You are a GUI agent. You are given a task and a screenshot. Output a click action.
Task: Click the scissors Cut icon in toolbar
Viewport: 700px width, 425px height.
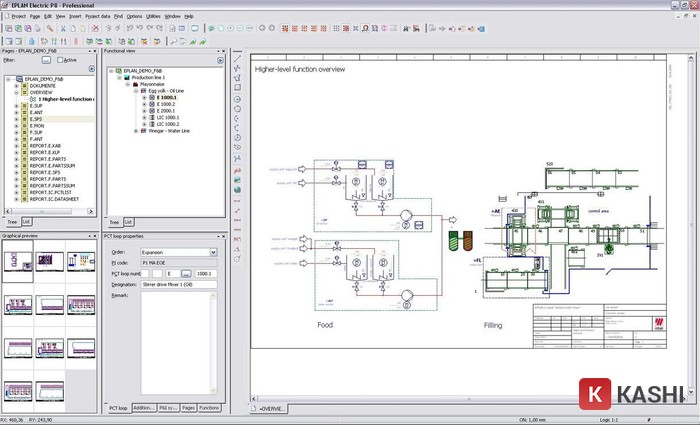(62, 29)
